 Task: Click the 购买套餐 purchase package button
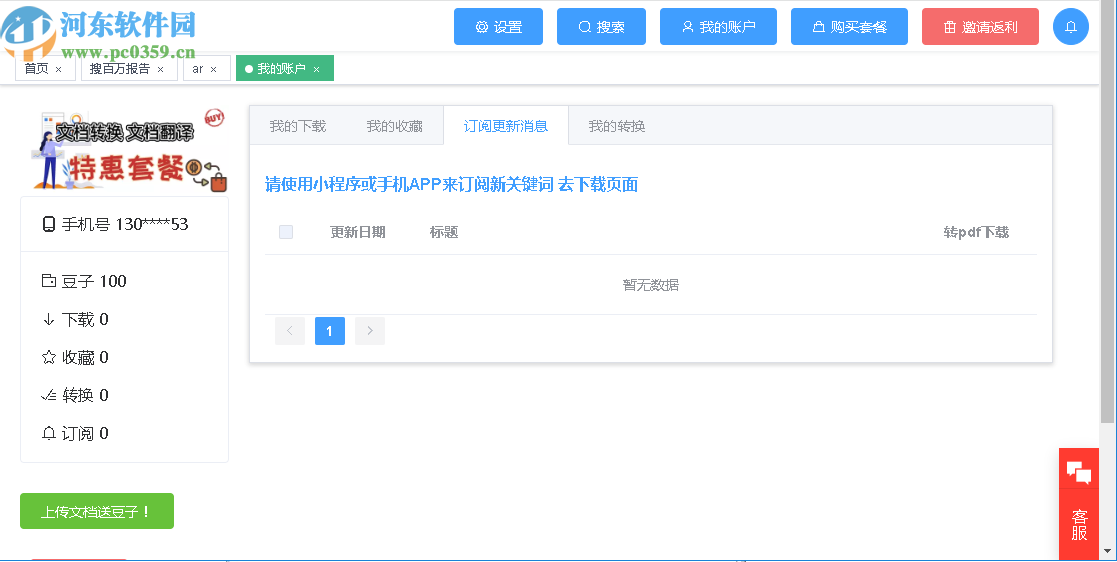pos(849,27)
